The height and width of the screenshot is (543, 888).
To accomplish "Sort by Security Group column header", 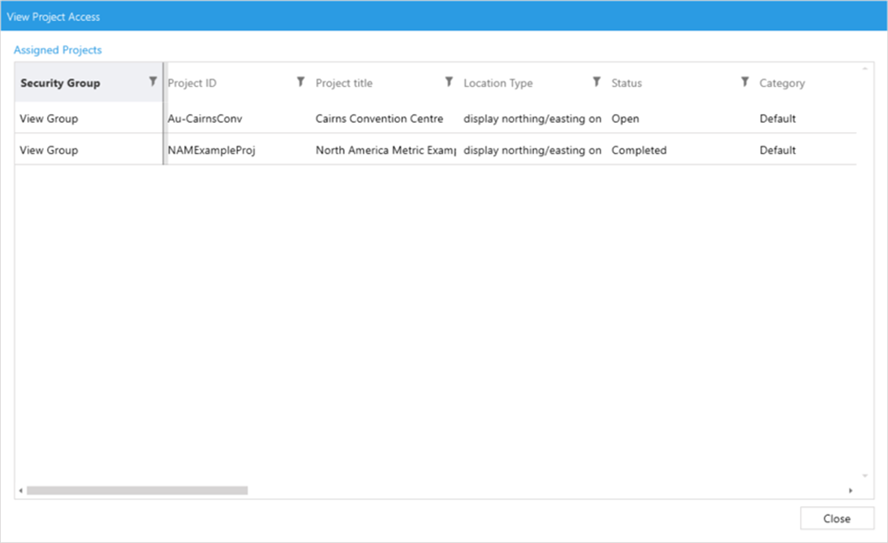I will 60,83.
